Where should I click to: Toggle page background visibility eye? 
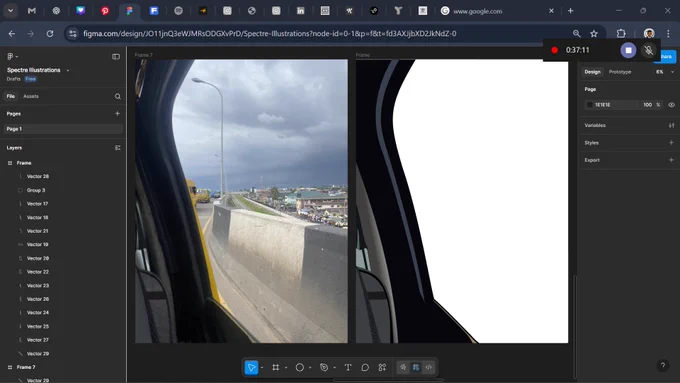pyautogui.click(x=671, y=105)
